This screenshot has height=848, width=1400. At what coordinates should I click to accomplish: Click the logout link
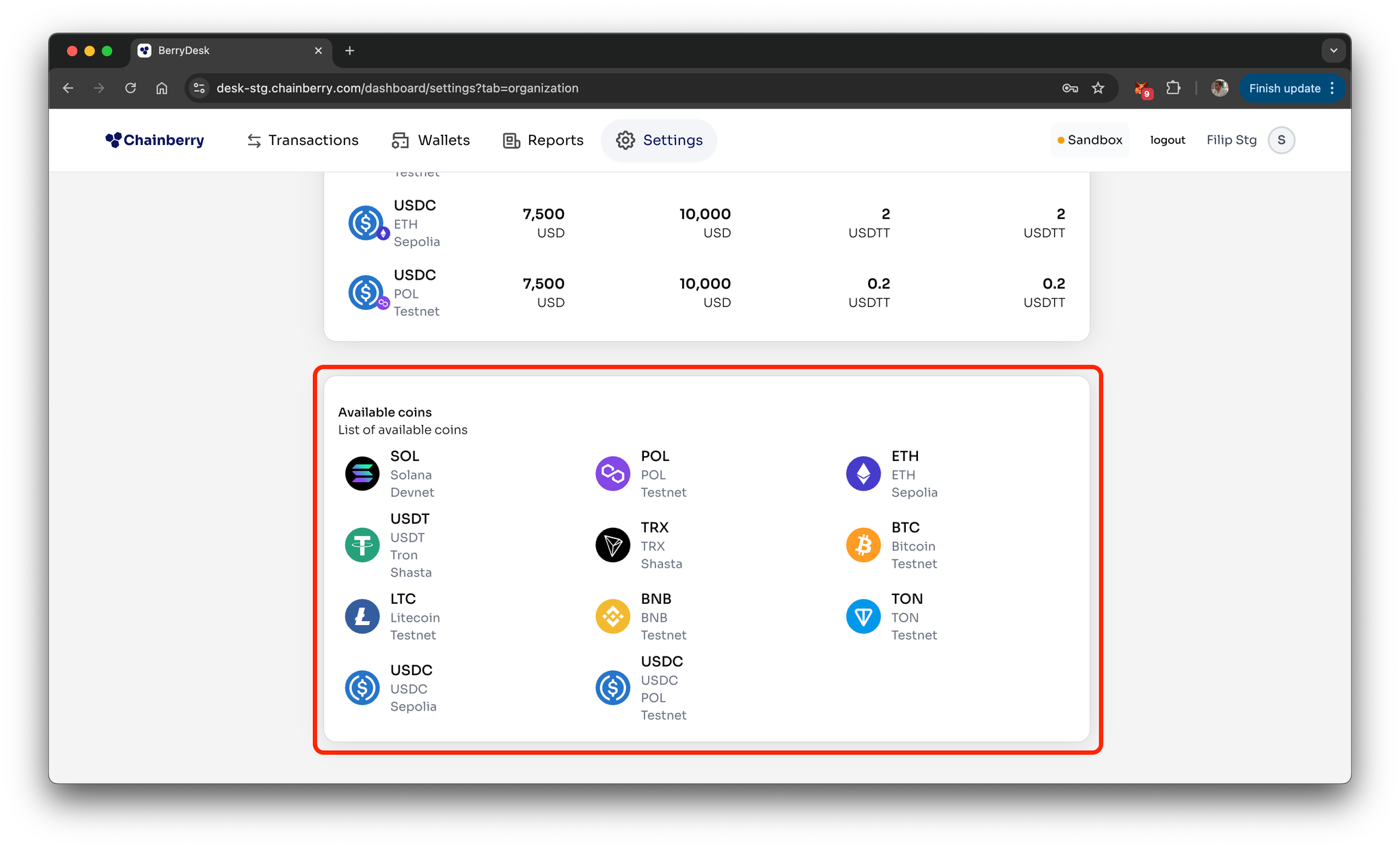pyautogui.click(x=1168, y=140)
